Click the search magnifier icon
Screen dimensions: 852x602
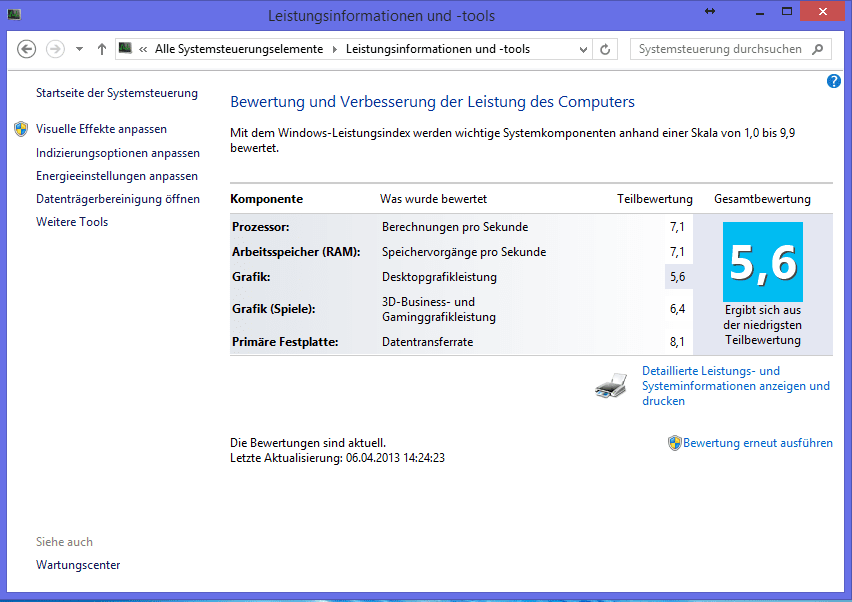817,49
